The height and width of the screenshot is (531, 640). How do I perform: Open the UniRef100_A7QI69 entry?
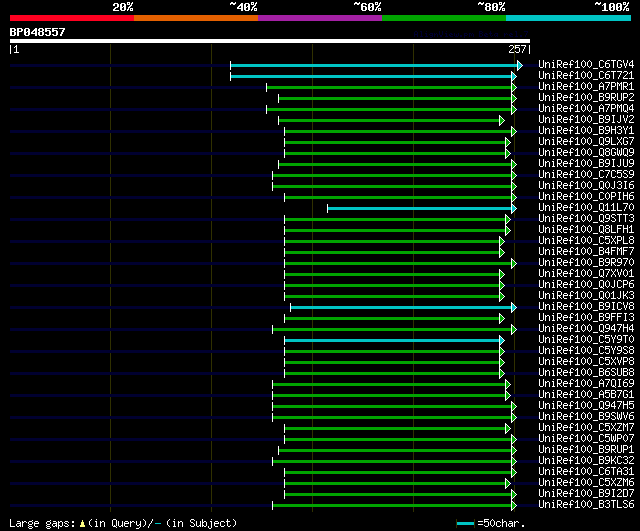(x=586, y=384)
